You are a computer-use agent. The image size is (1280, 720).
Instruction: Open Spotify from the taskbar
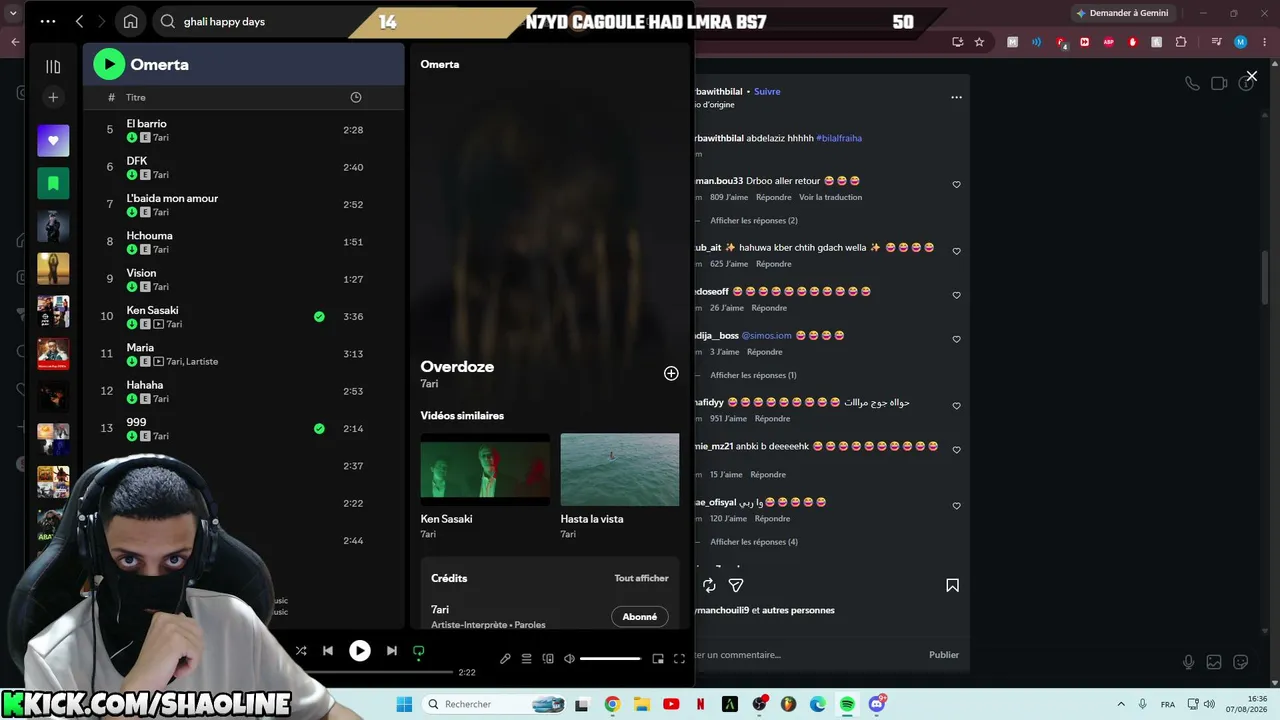(847, 704)
